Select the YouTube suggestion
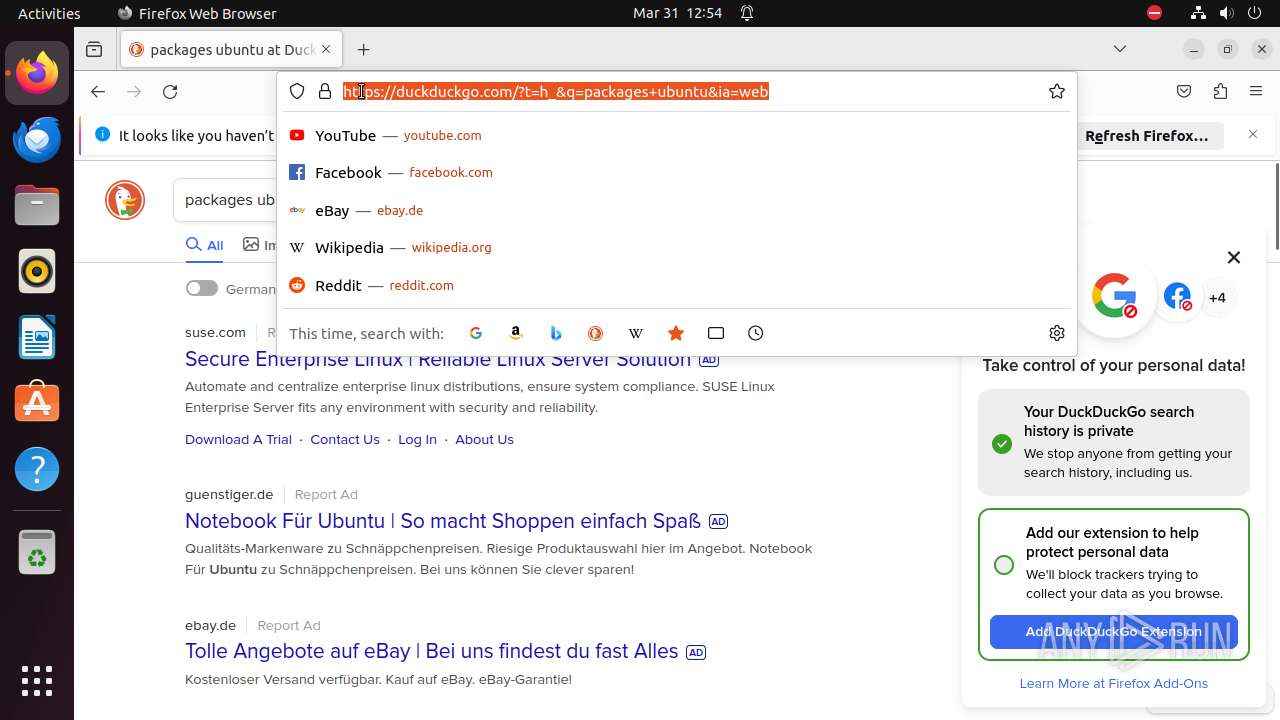 677,135
